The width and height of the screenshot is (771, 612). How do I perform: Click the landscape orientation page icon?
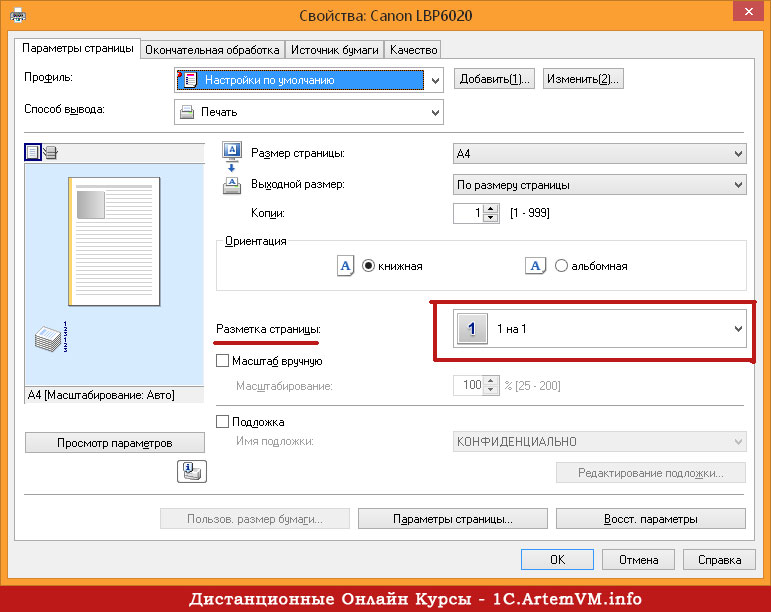click(536, 266)
